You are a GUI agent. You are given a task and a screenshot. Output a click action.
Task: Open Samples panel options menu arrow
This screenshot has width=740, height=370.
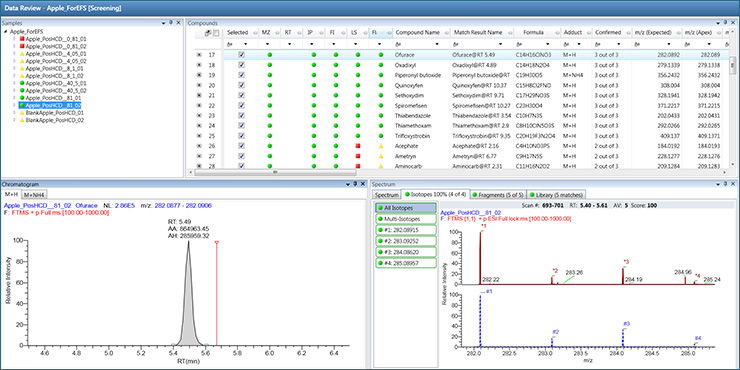click(x=164, y=23)
